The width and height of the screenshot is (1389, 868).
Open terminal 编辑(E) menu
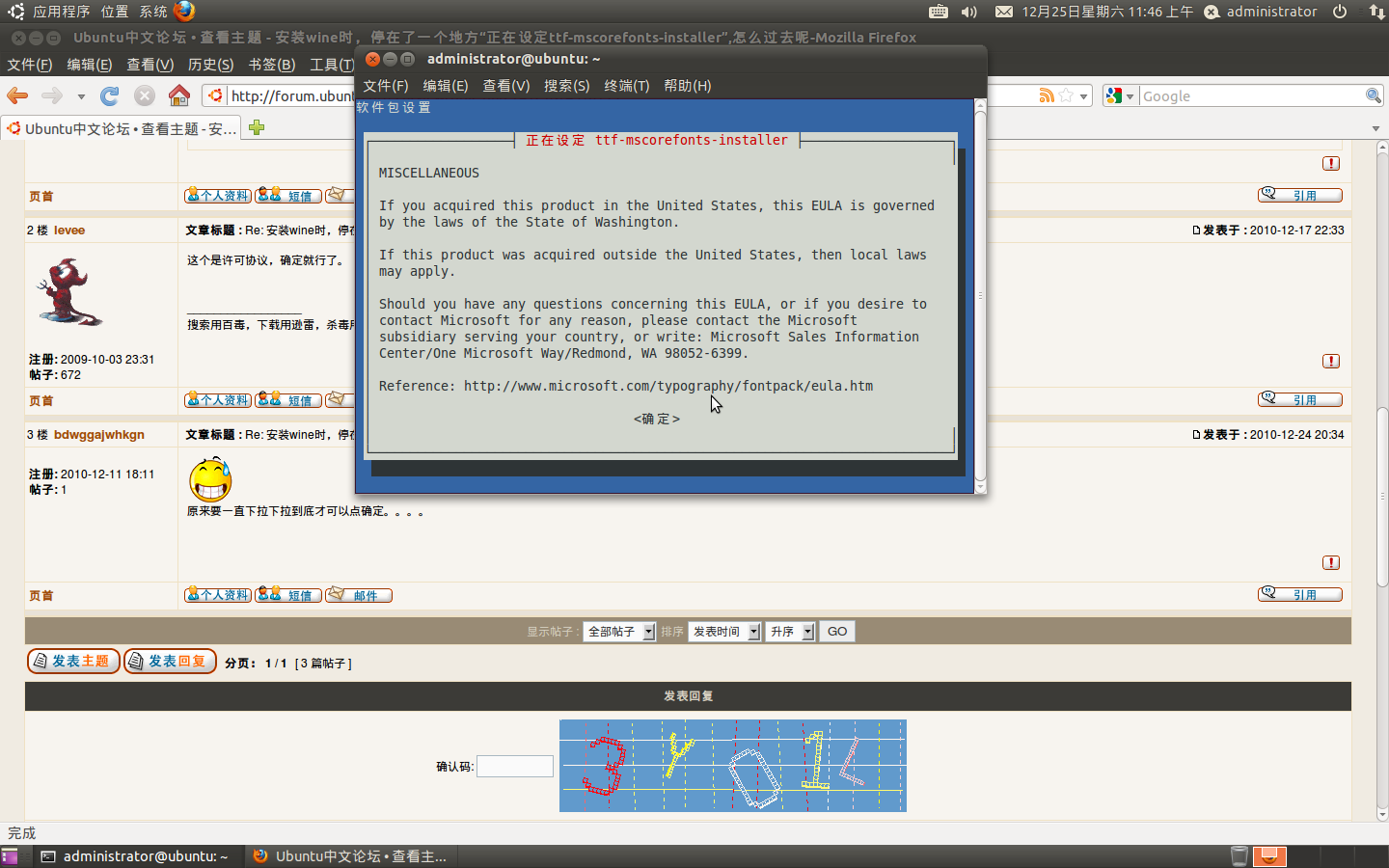(446, 86)
